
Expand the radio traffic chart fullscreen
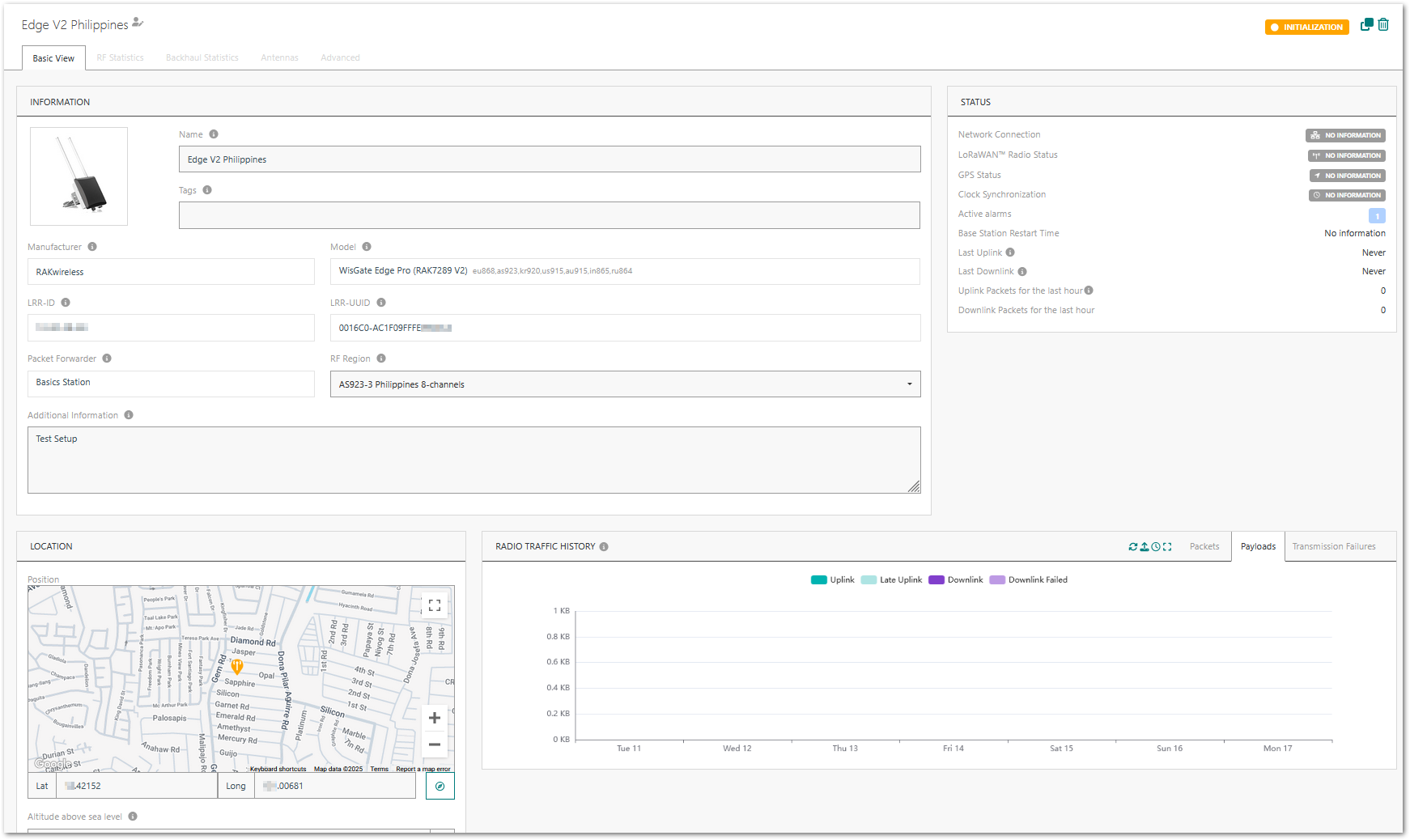pos(1167,547)
